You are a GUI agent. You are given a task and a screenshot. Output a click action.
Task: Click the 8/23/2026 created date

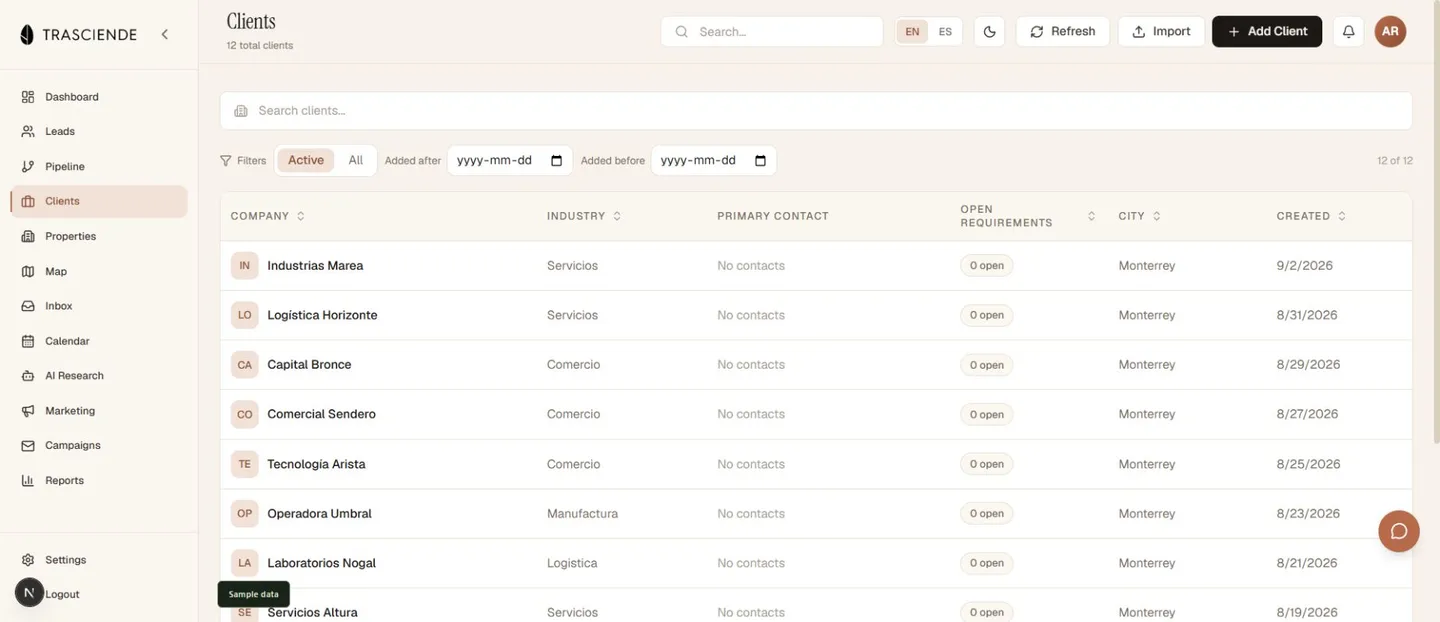click(1306, 513)
